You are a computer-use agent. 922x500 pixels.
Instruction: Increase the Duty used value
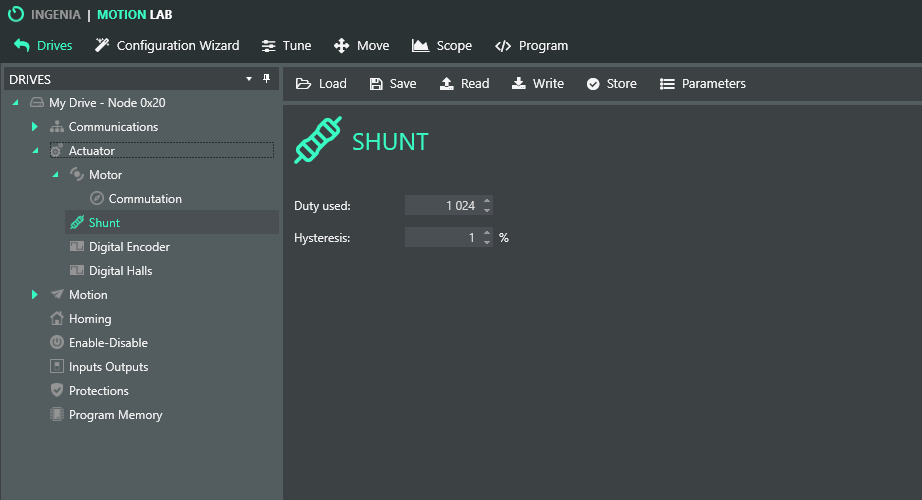coord(487,201)
